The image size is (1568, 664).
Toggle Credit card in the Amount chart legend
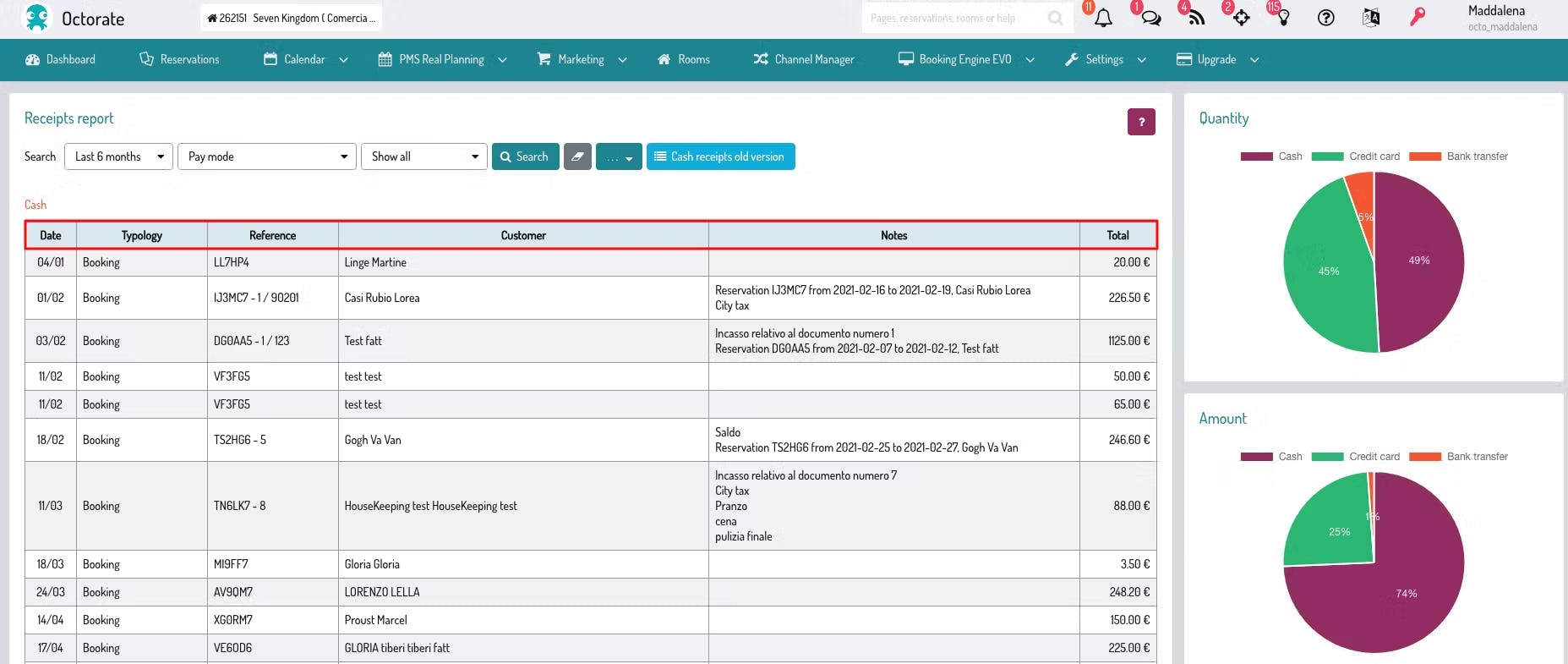pos(1356,457)
